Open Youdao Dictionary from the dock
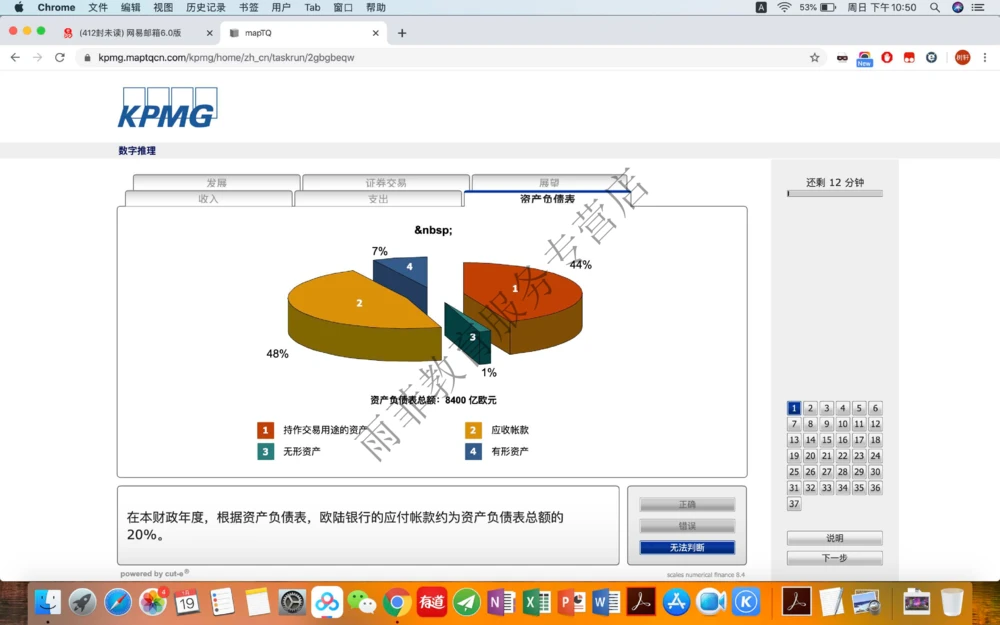This screenshot has width=1000, height=625. tap(432, 602)
